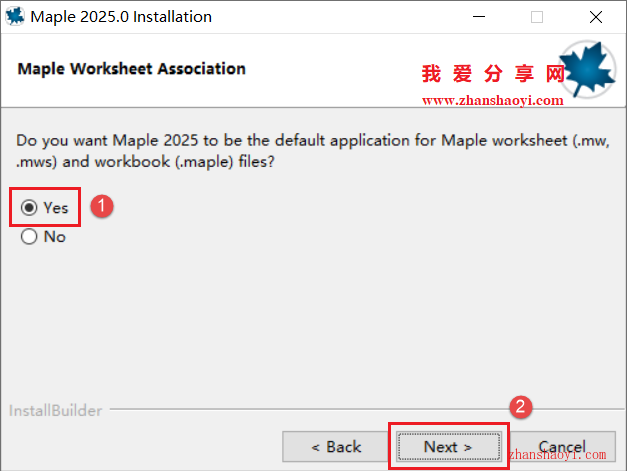Click the Maple Worksheet Association heading

[x=132, y=69]
